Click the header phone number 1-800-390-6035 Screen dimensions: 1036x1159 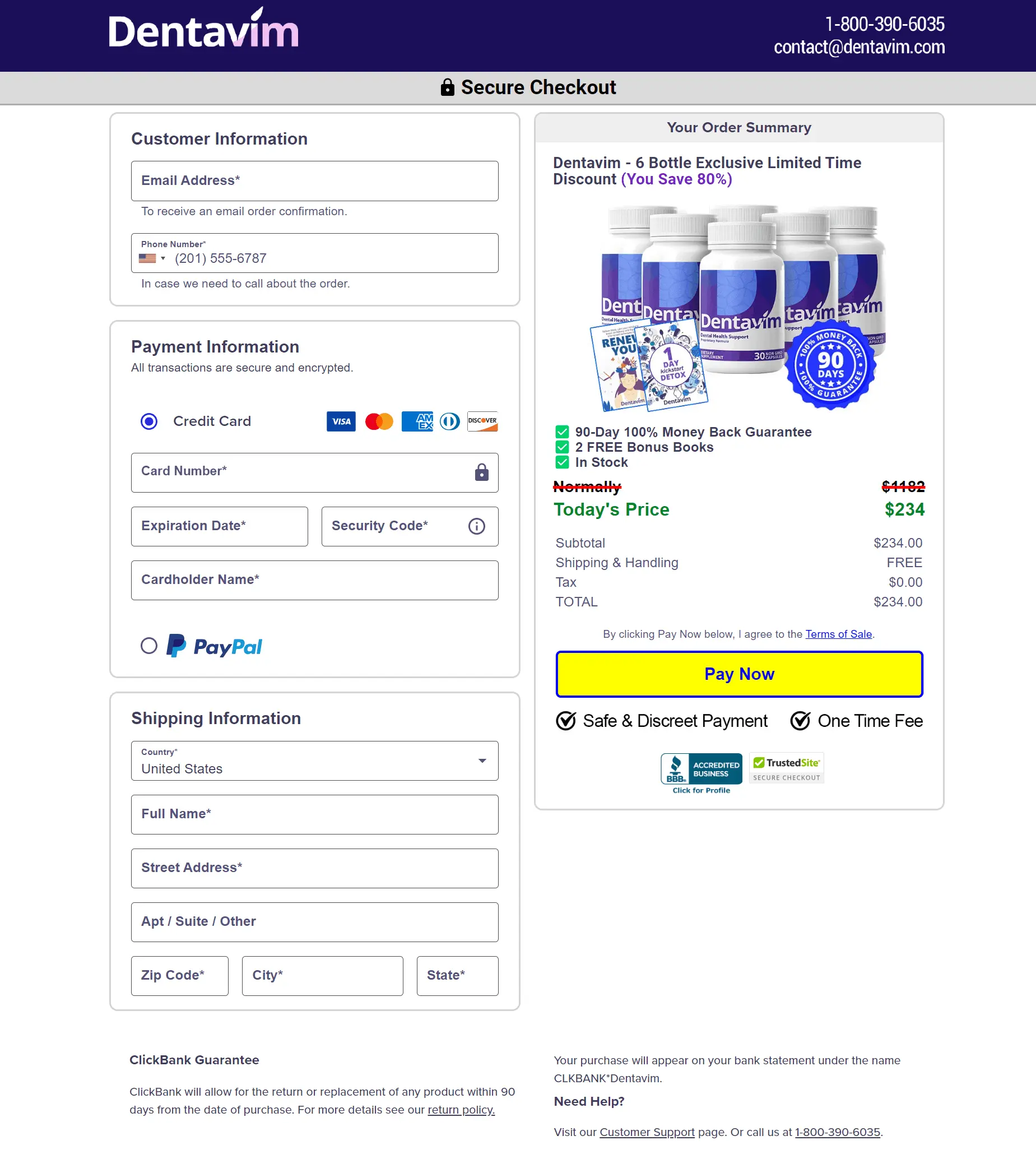tap(885, 24)
